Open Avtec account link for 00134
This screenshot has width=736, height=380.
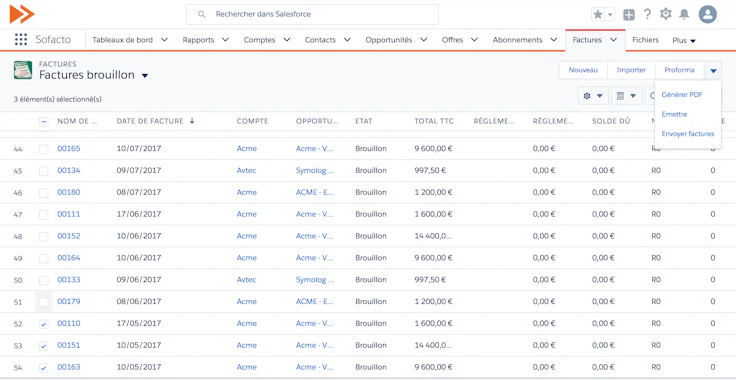[246, 170]
